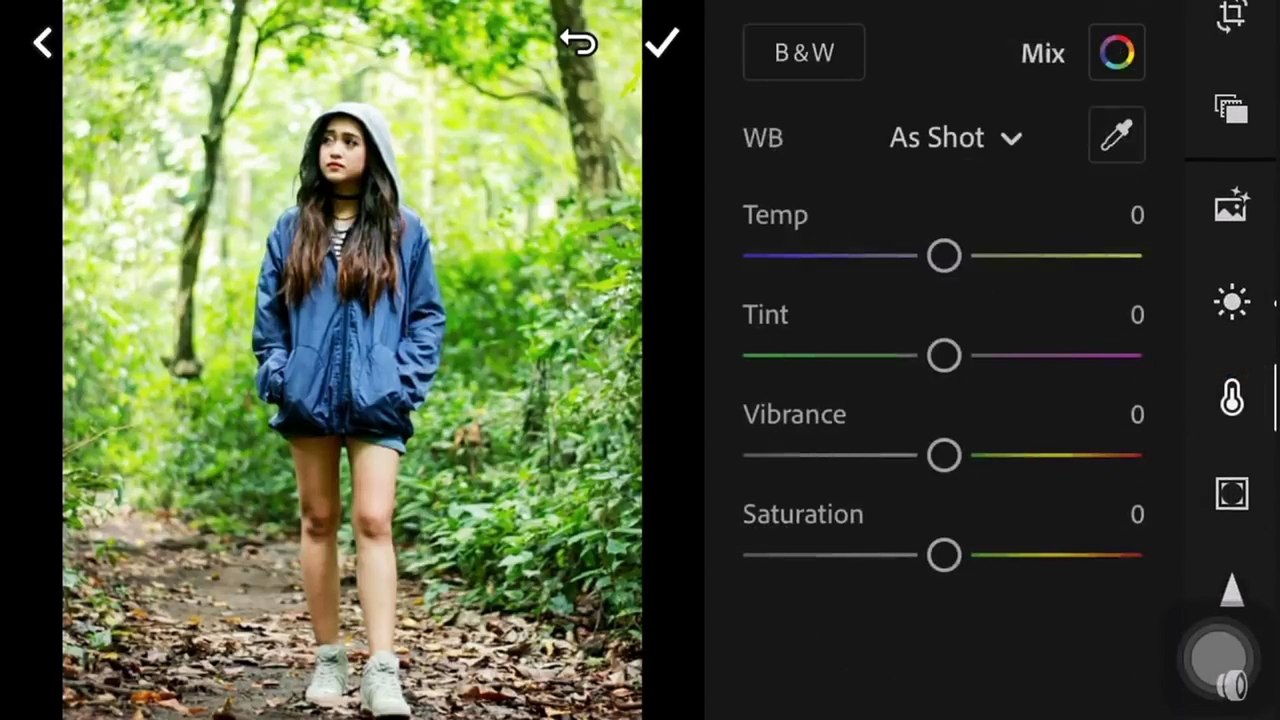Click the WB label

coord(763,138)
